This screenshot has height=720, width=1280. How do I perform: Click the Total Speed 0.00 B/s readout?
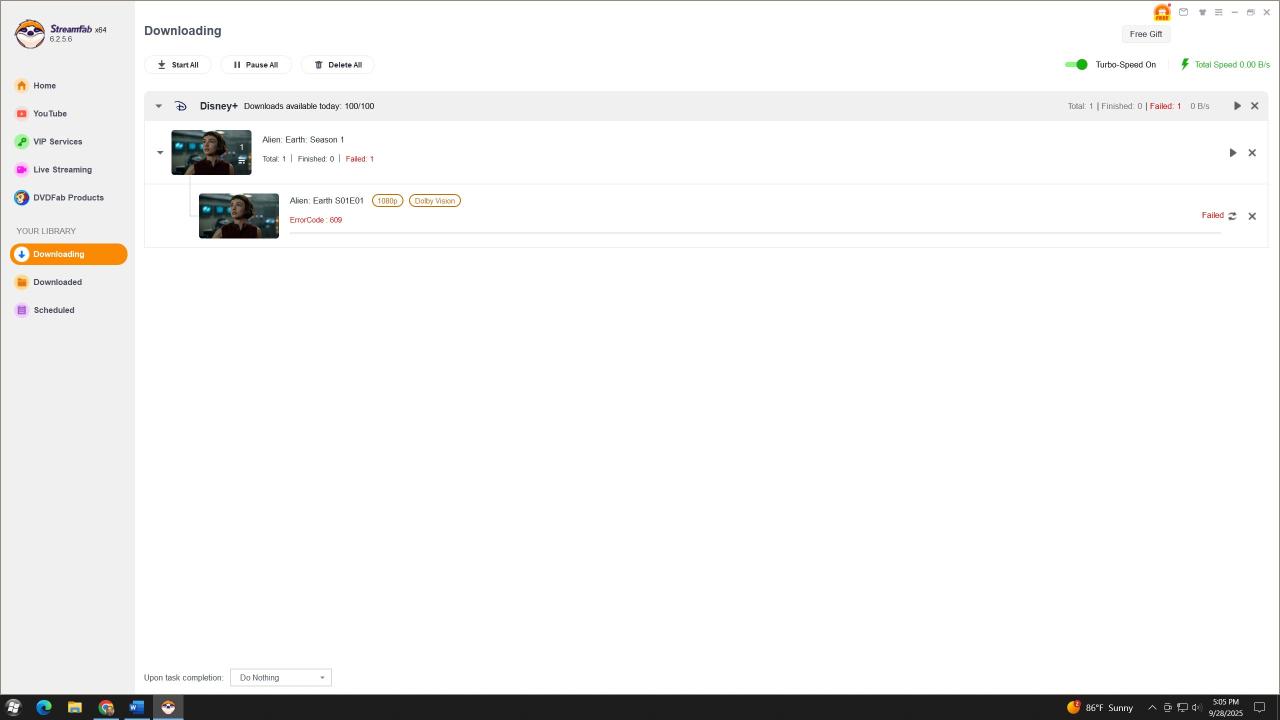[1232, 65]
